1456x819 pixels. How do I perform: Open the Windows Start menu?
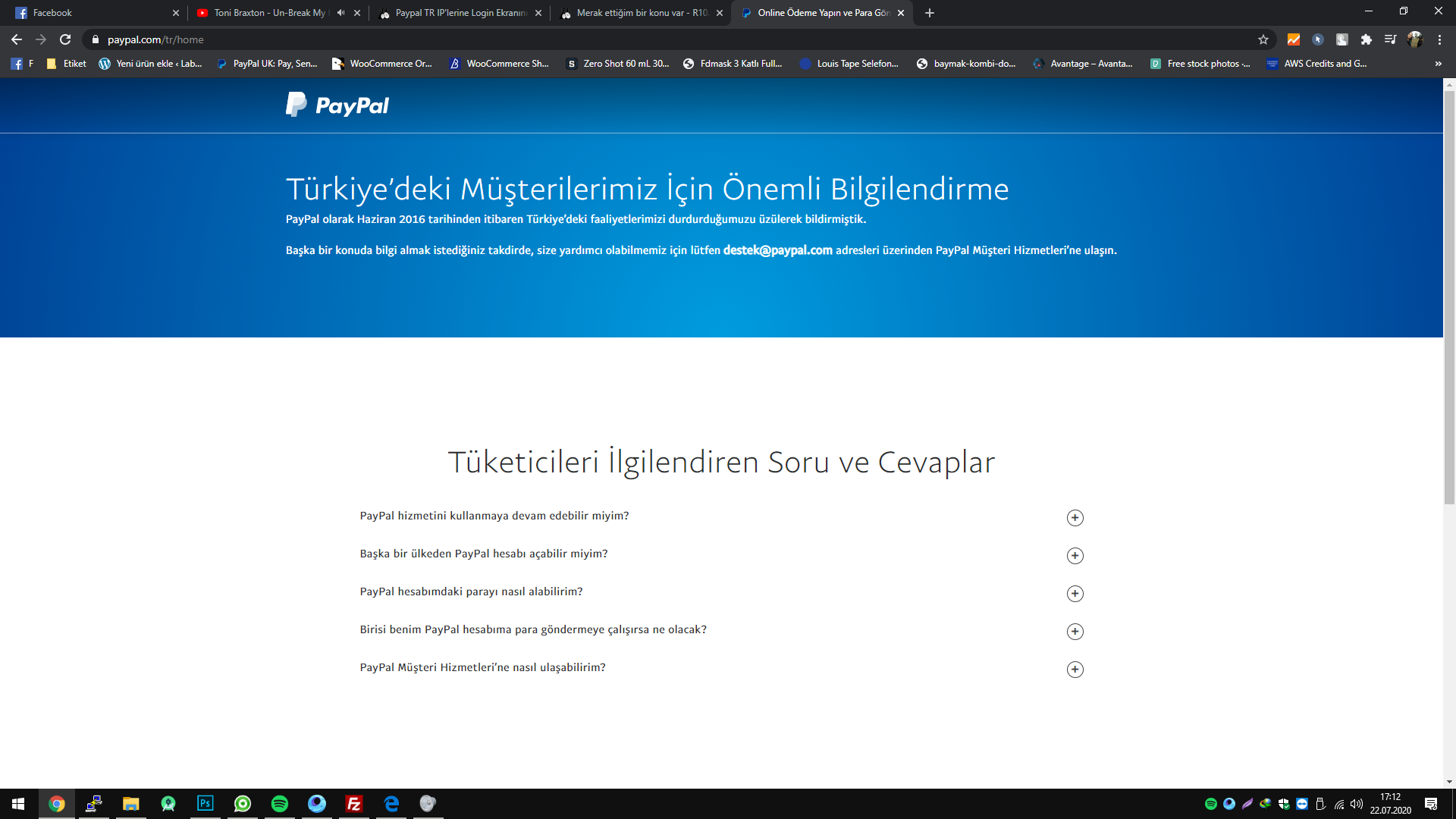tap(18, 803)
